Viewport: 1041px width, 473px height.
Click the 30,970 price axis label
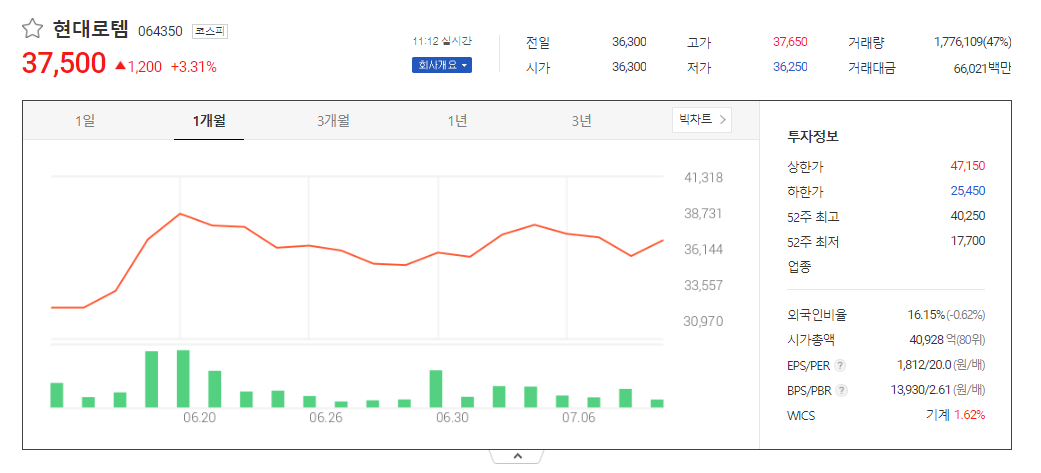[703, 322]
